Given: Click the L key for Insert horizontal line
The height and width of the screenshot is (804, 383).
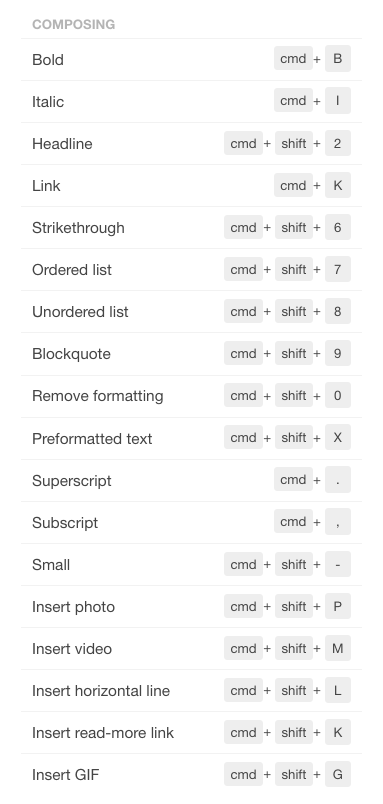Looking at the screenshot, I should coord(337,690).
